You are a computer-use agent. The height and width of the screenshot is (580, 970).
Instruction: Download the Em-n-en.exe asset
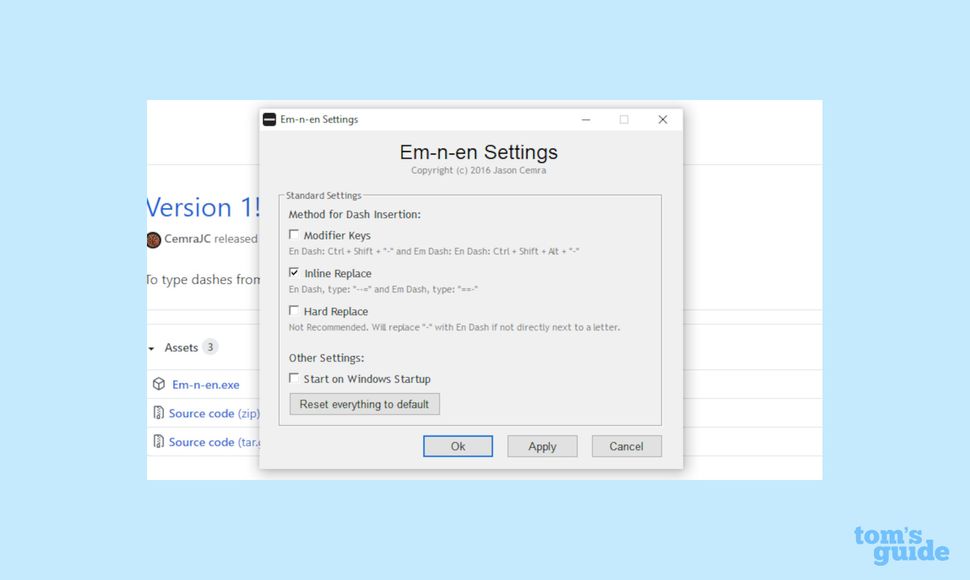coord(206,384)
